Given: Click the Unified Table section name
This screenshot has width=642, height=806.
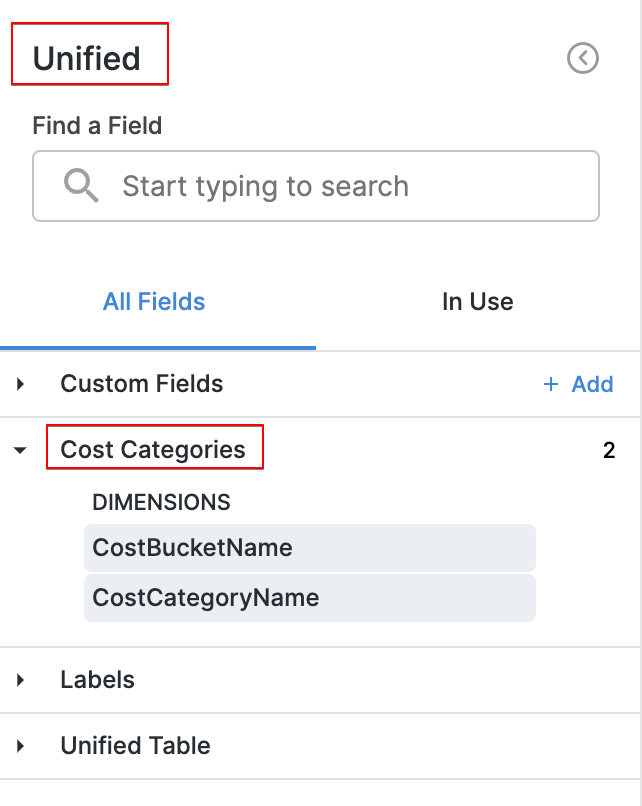Looking at the screenshot, I should click(135, 746).
